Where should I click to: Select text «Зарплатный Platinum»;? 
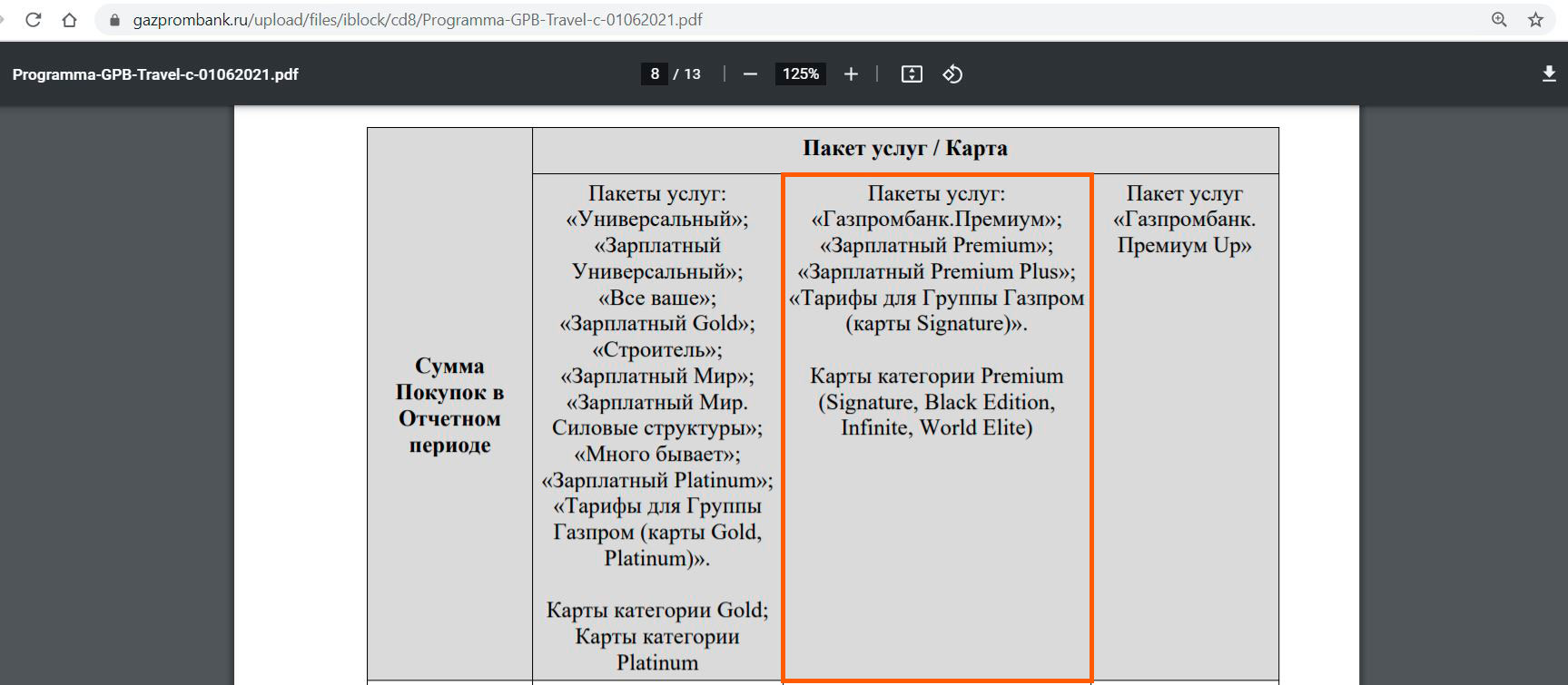pos(656,481)
